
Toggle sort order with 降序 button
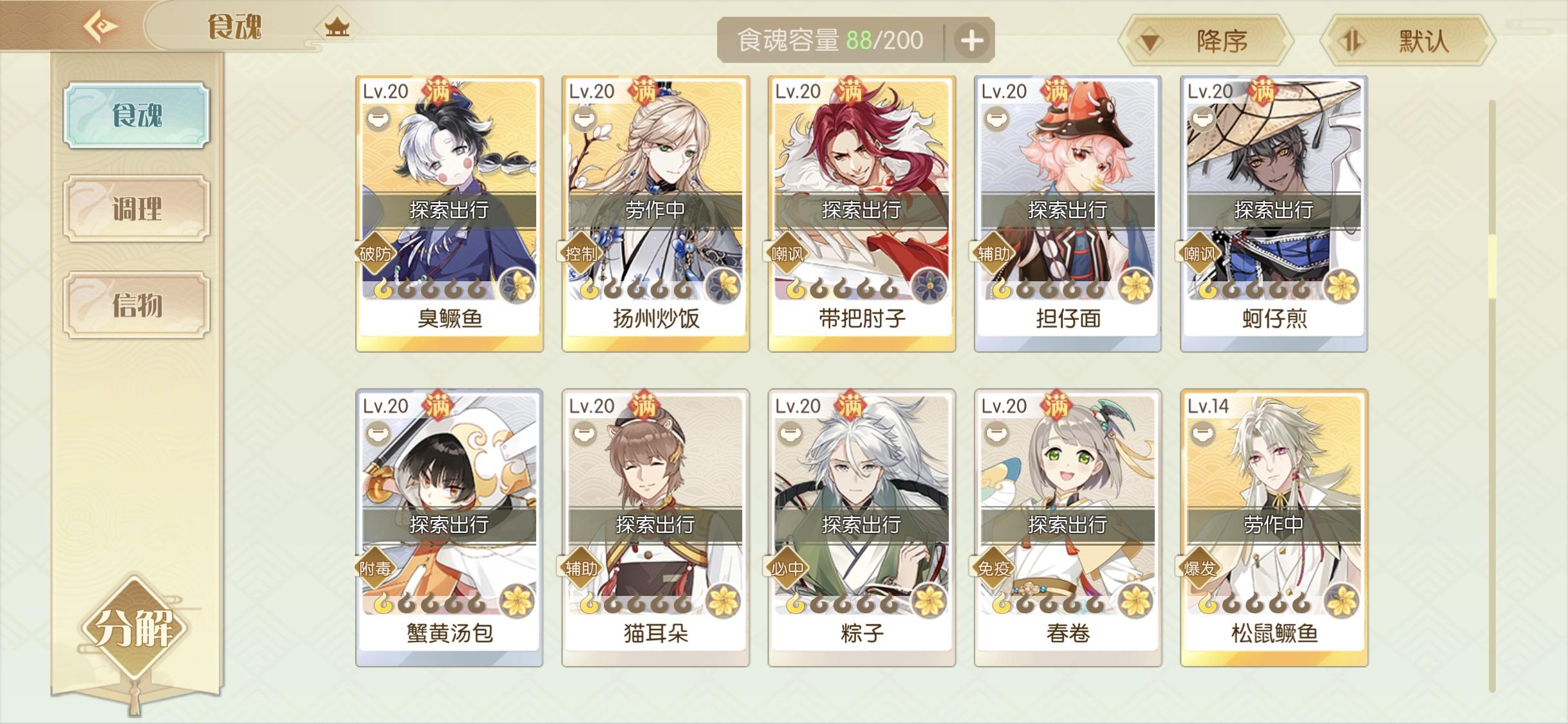1206,41
